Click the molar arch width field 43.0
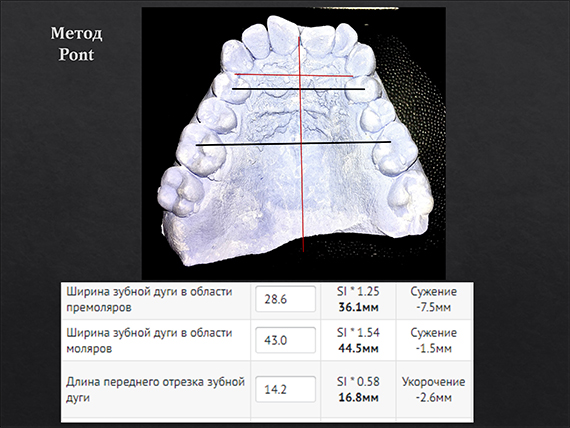 [x=285, y=340]
